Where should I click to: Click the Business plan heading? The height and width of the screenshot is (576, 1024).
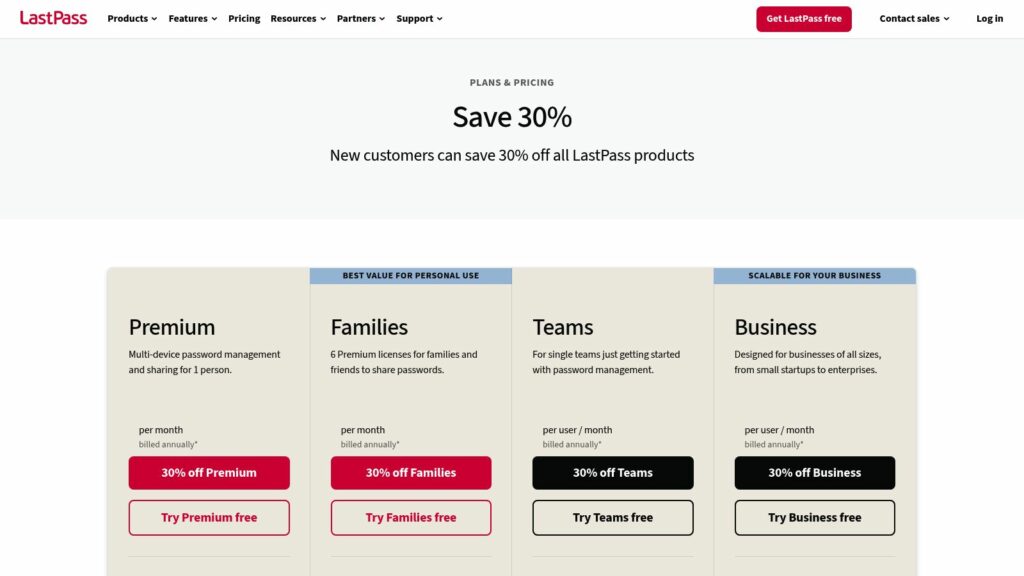pyautogui.click(x=775, y=327)
